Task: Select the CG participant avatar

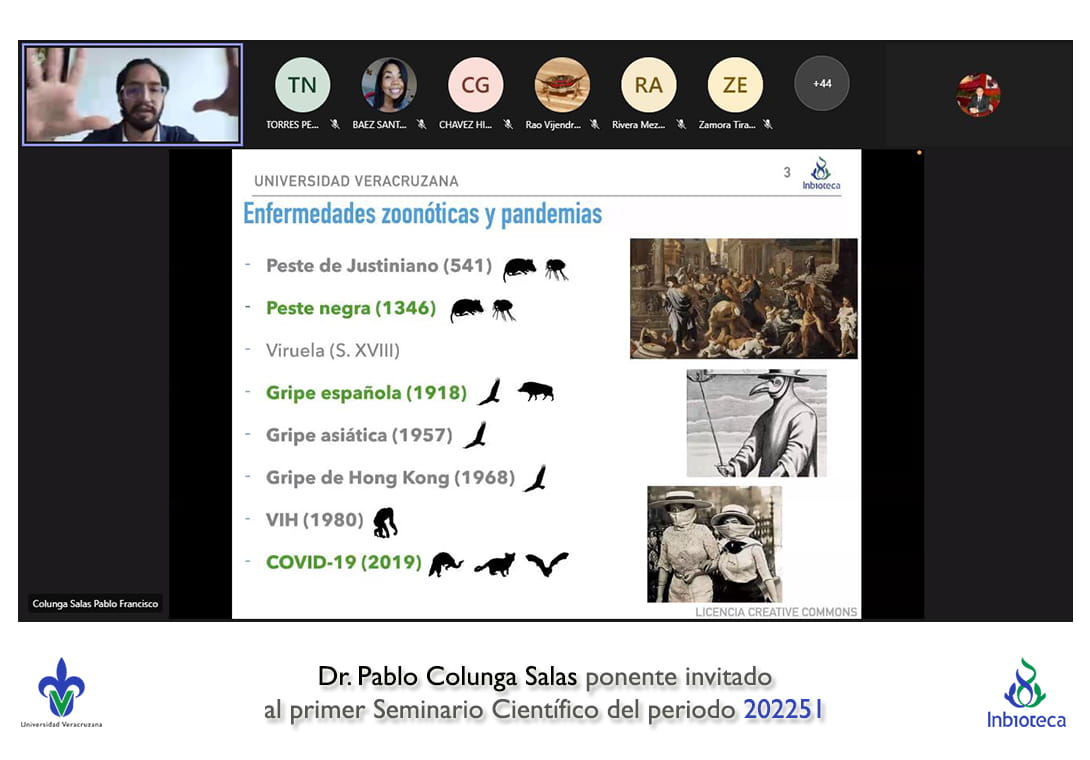Action: point(475,85)
